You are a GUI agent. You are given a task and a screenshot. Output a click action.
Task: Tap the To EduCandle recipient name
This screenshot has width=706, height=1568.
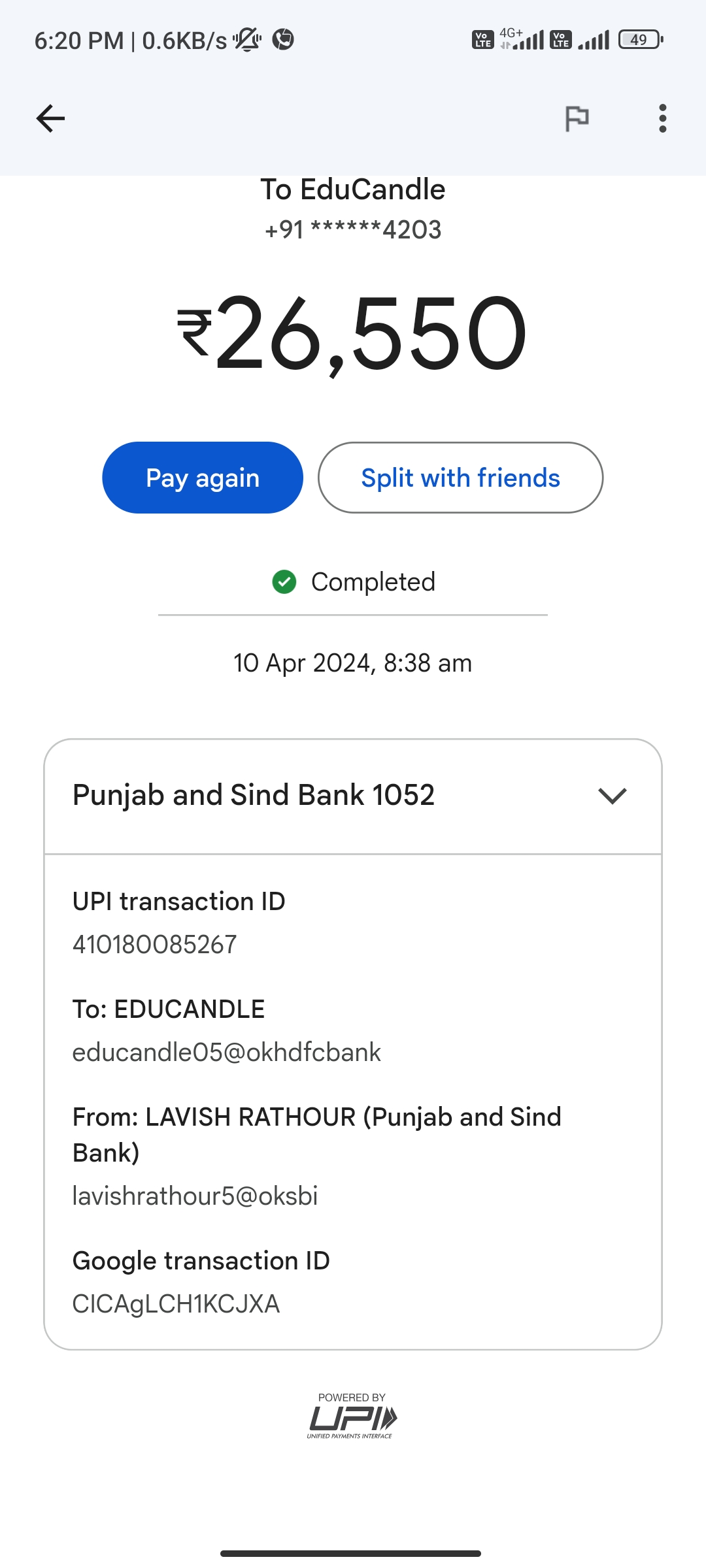pyautogui.click(x=353, y=189)
